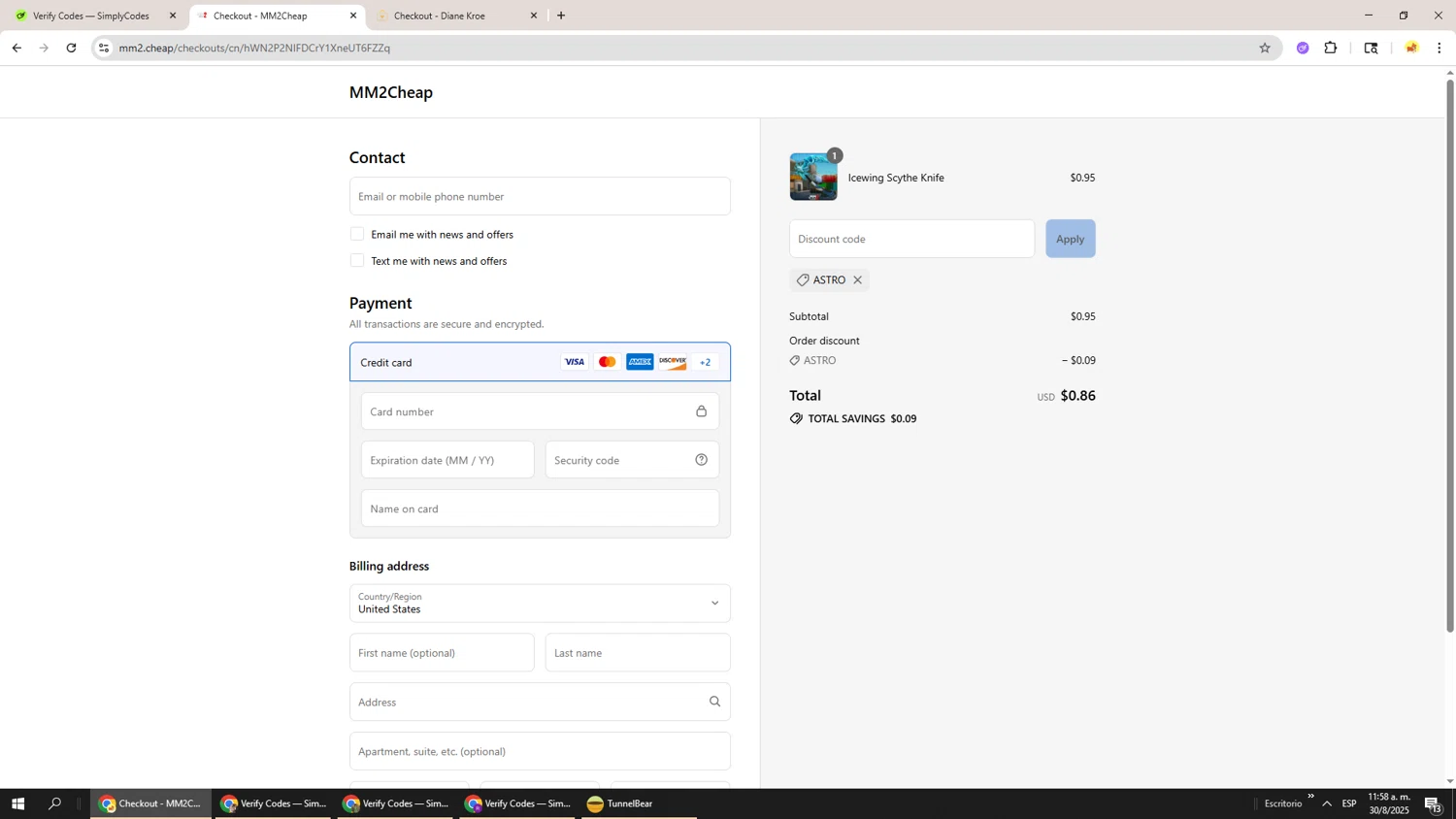
Task: Focus the Apartment, suite, etc. field
Action: coord(540,751)
